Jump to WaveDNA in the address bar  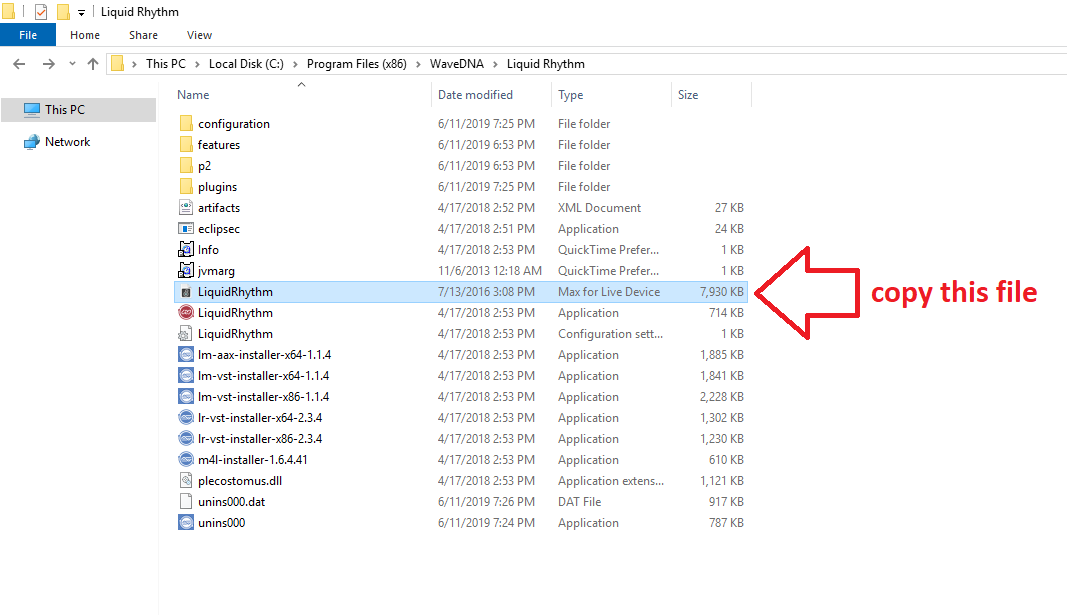(x=457, y=64)
